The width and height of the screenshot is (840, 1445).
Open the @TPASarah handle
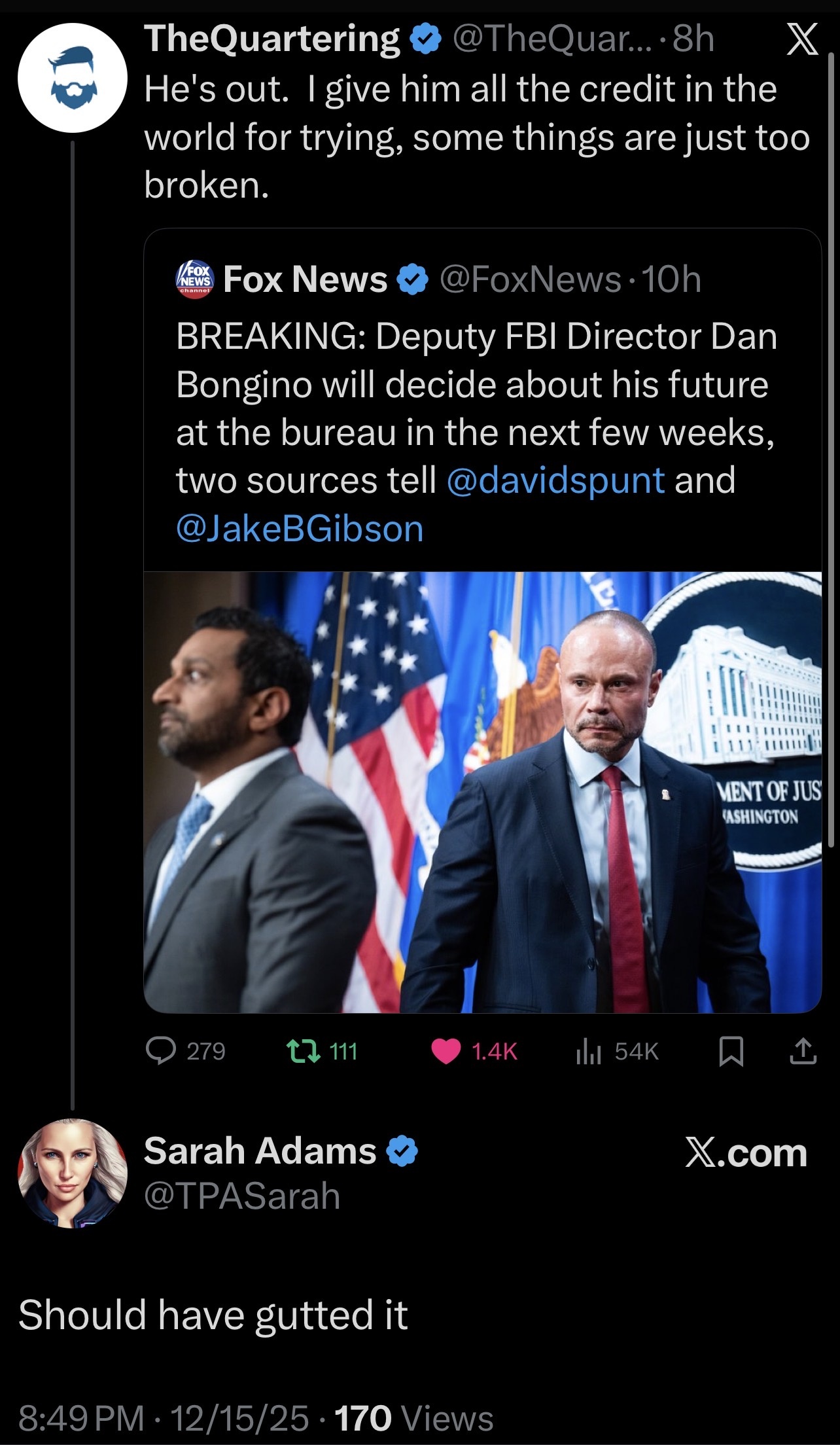click(x=242, y=1196)
